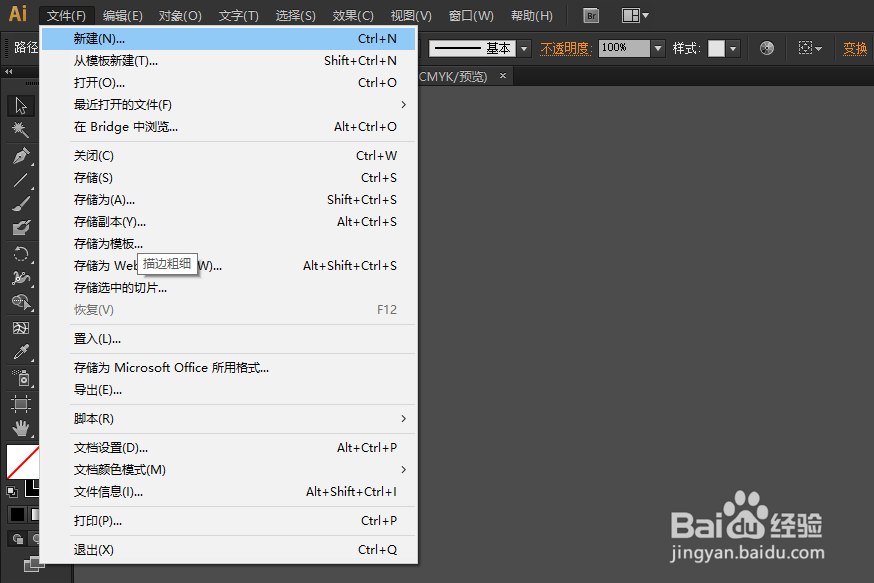Select the Artboard tool
The width and height of the screenshot is (874, 583).
click(x=21, y=404)
